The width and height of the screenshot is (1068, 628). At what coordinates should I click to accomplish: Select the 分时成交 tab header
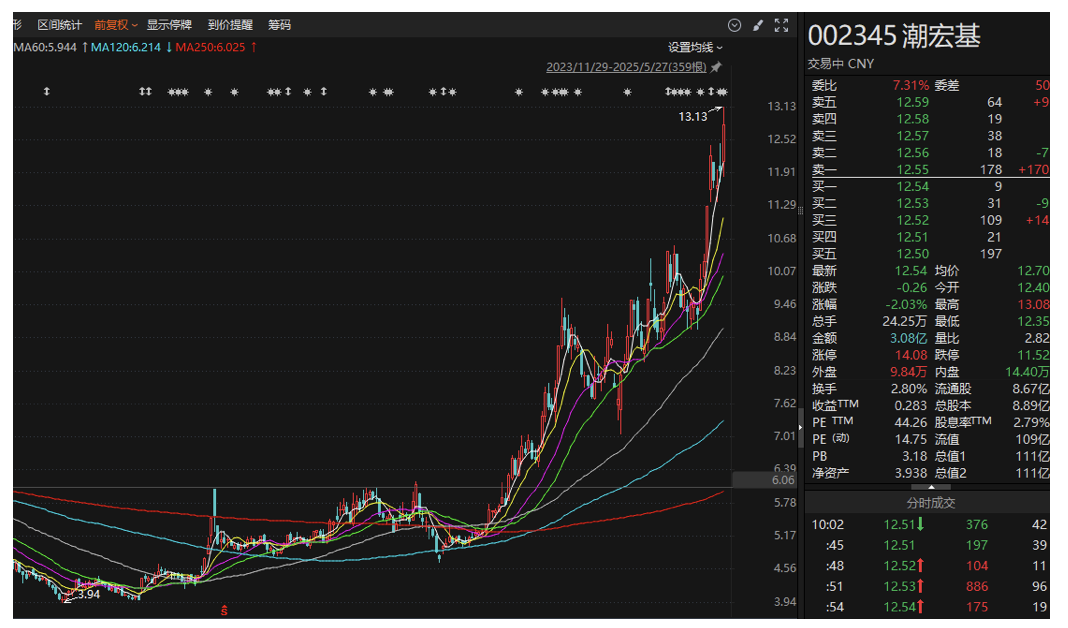coord(930,503)
